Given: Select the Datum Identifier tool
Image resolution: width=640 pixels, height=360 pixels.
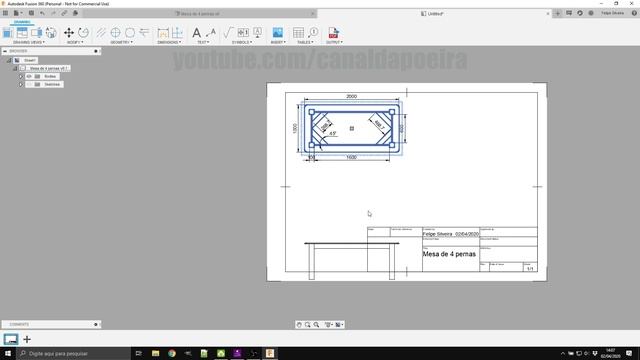Looking at the screenshot, I should [x=258, y=33].
